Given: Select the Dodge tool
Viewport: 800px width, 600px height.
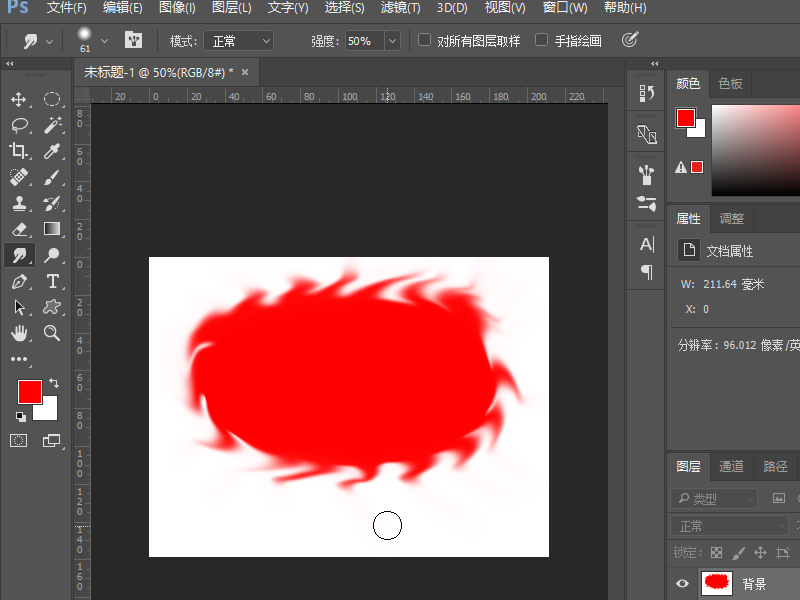Looking at the screenshot, I should pos(52,255).
